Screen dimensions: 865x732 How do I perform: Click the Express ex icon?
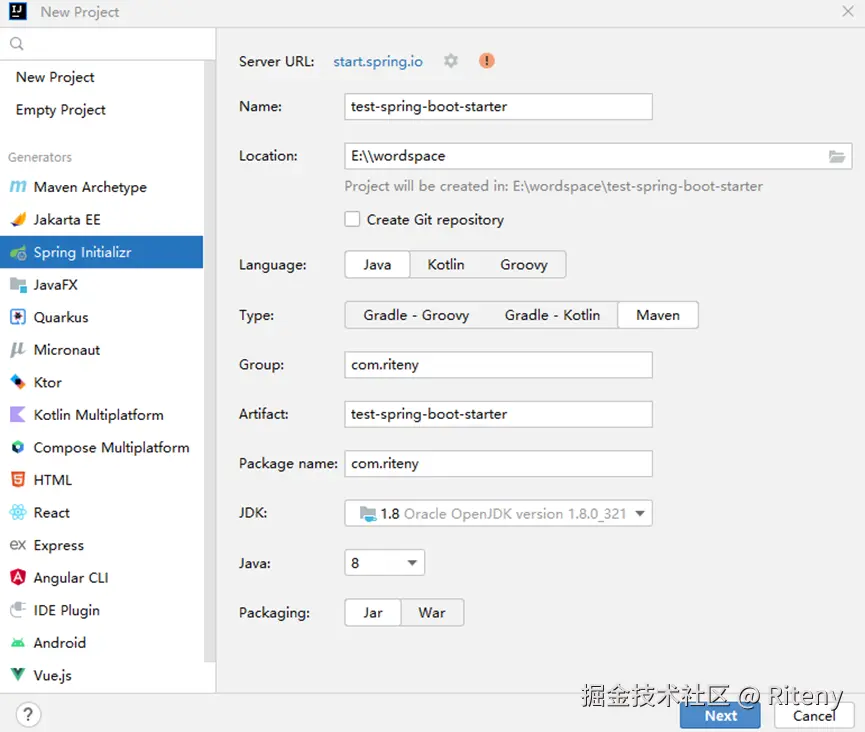pyautogui.click(x=18, y=545)
